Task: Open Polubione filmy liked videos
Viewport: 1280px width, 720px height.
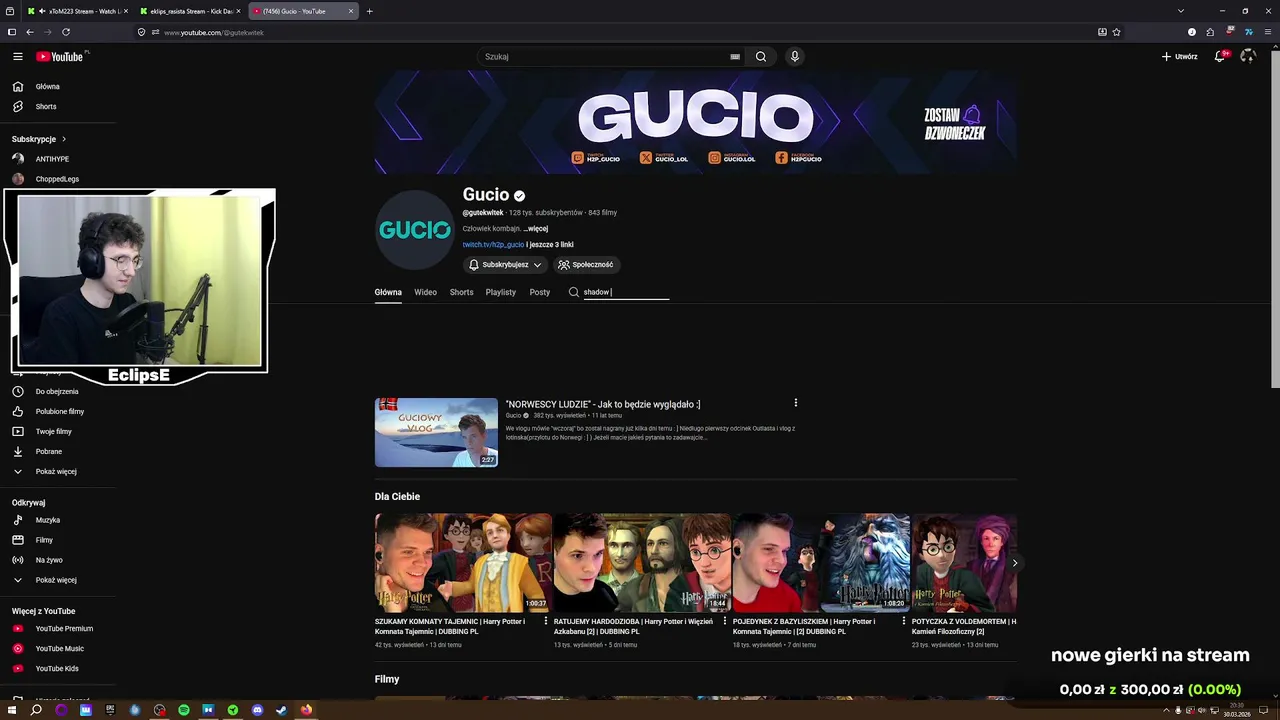Action: [58, 411]
